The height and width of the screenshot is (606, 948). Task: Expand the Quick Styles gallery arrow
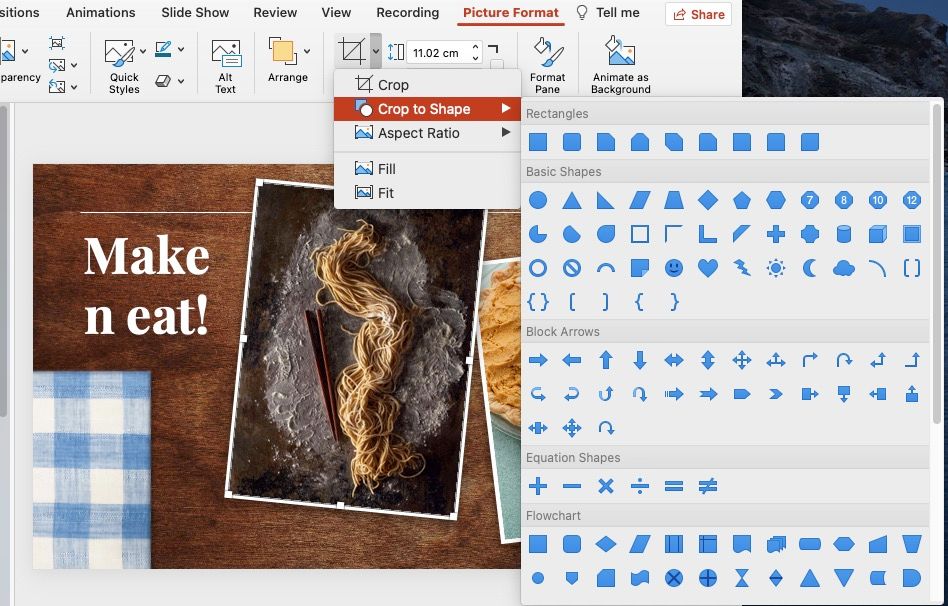tap(143, 51)
